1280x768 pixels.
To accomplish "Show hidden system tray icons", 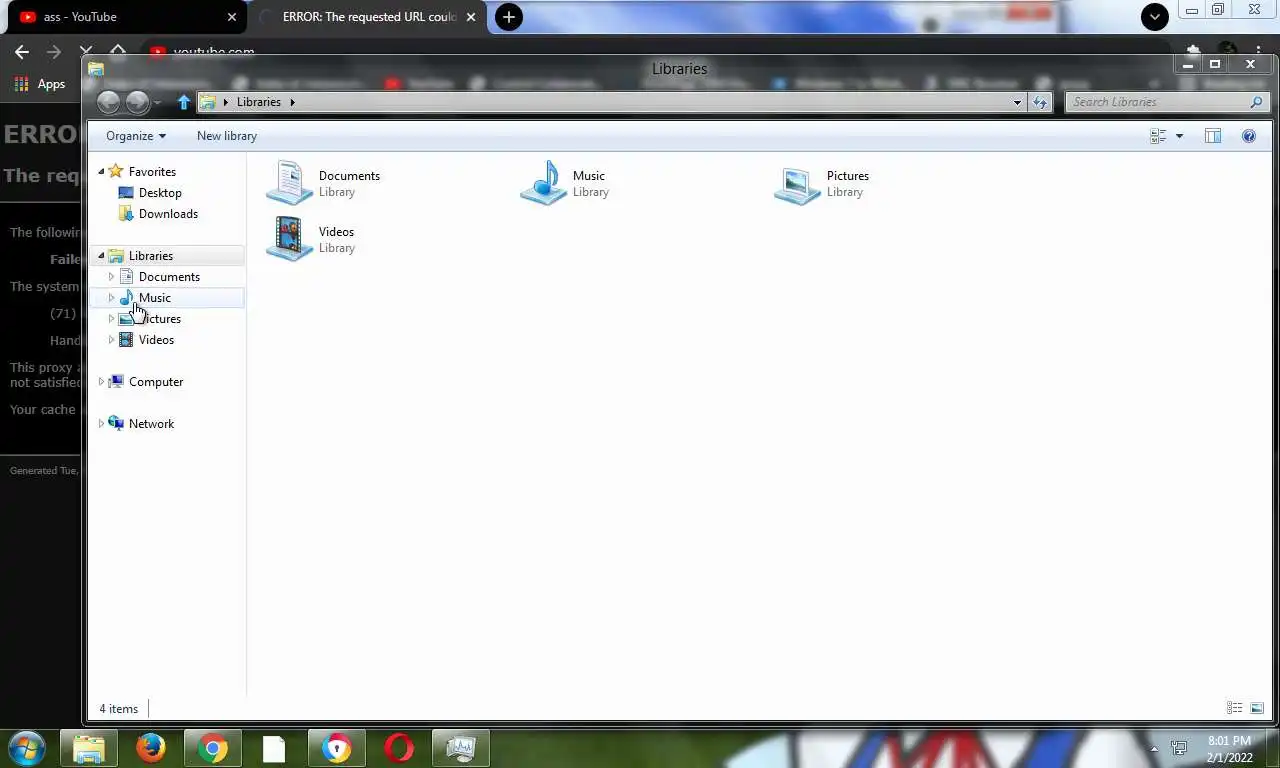I will click(1154, 748).
